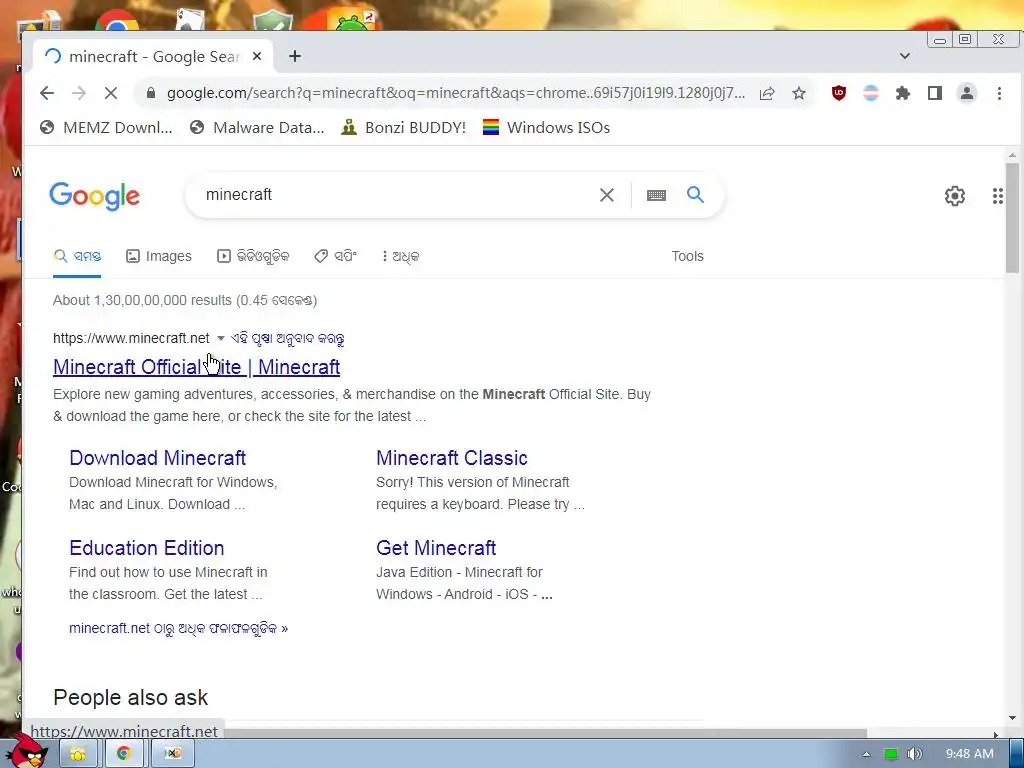Open the Education Edition sitelink
Screen dimensions: 1024x768
(x=147, y=548)
